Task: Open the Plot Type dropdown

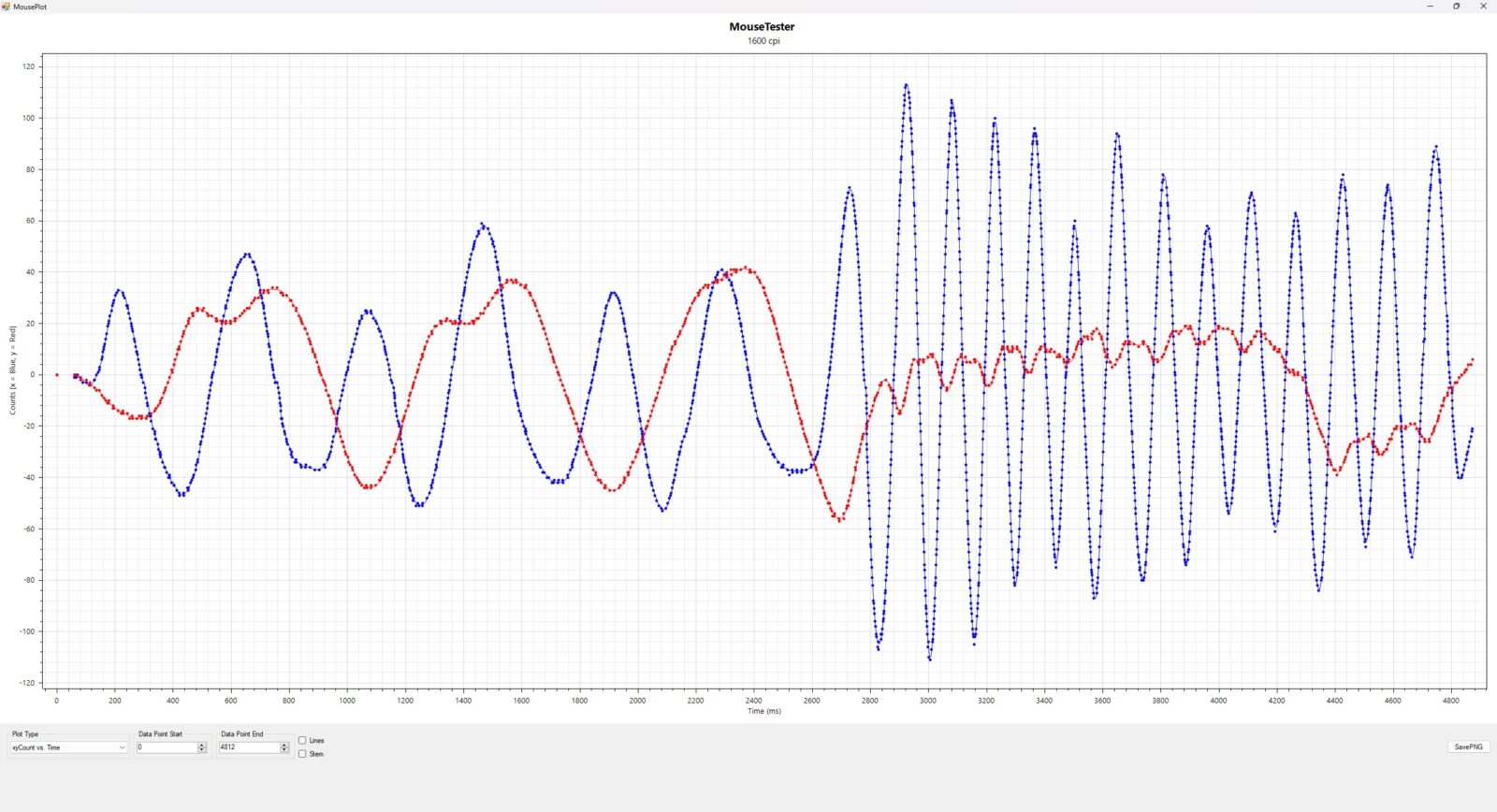Action: pyautogui.click(x=68, y=747)
